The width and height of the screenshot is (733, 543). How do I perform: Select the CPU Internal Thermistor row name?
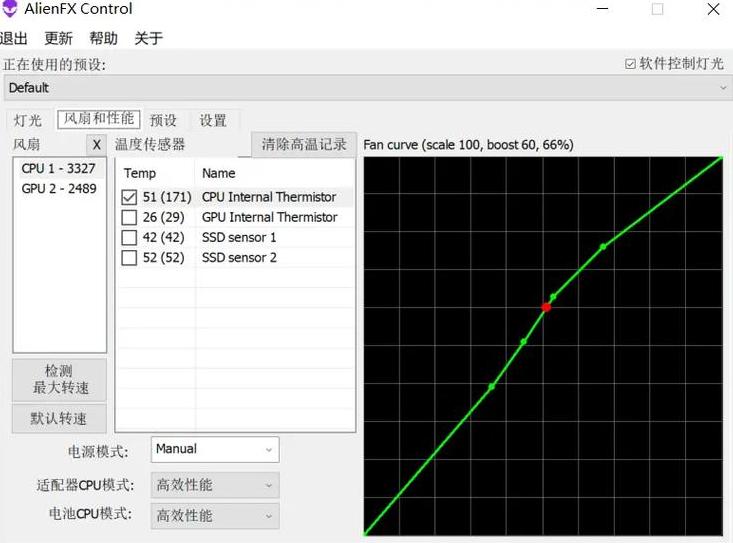tap(269, 197)
